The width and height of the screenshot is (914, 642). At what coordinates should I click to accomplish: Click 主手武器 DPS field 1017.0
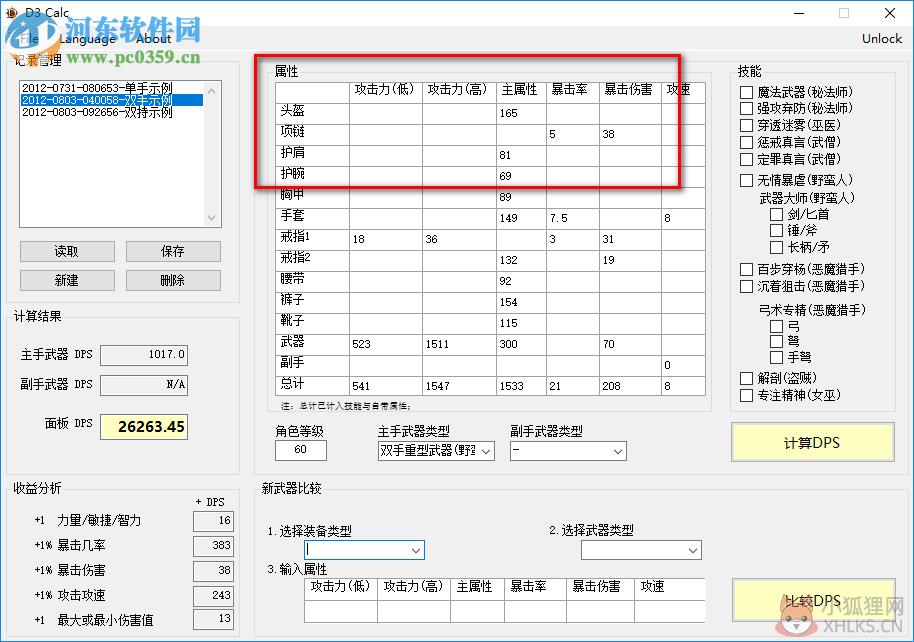pos(144,355)
